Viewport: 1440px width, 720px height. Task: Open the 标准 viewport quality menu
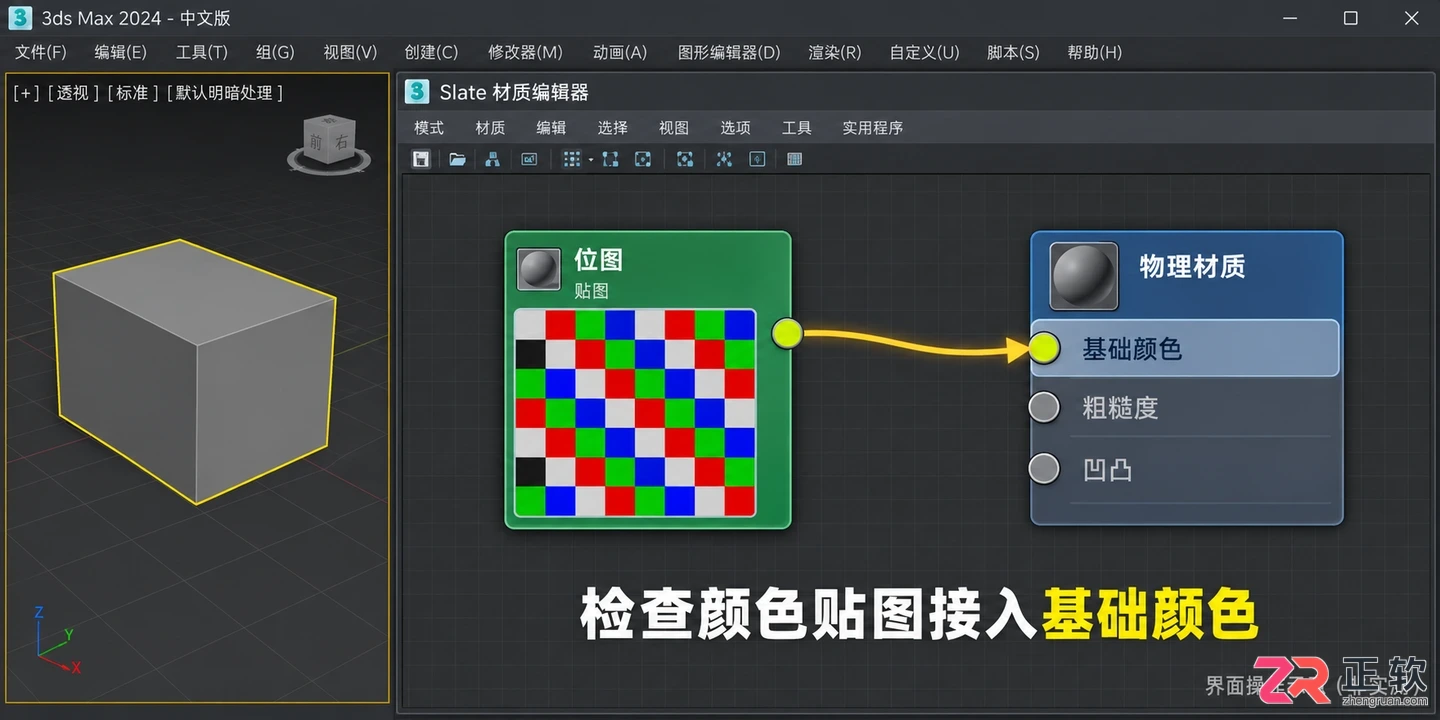click(132, 93)
